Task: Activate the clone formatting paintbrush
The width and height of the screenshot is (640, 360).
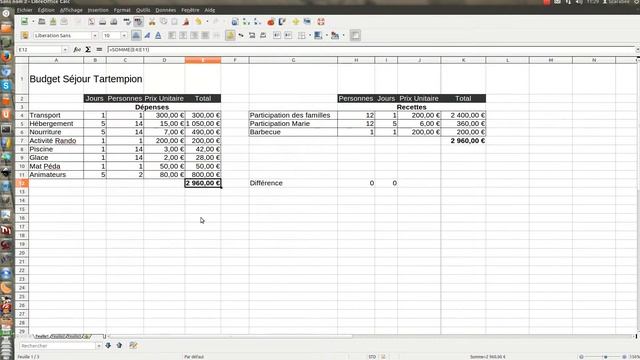Action: [x=186, y=22]
